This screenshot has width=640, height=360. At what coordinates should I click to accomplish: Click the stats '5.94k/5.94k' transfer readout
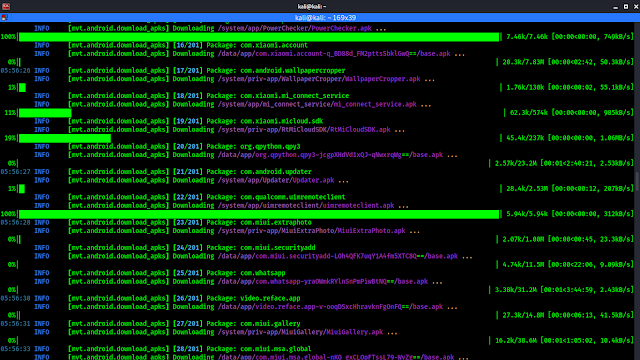[x=570, y=214]
